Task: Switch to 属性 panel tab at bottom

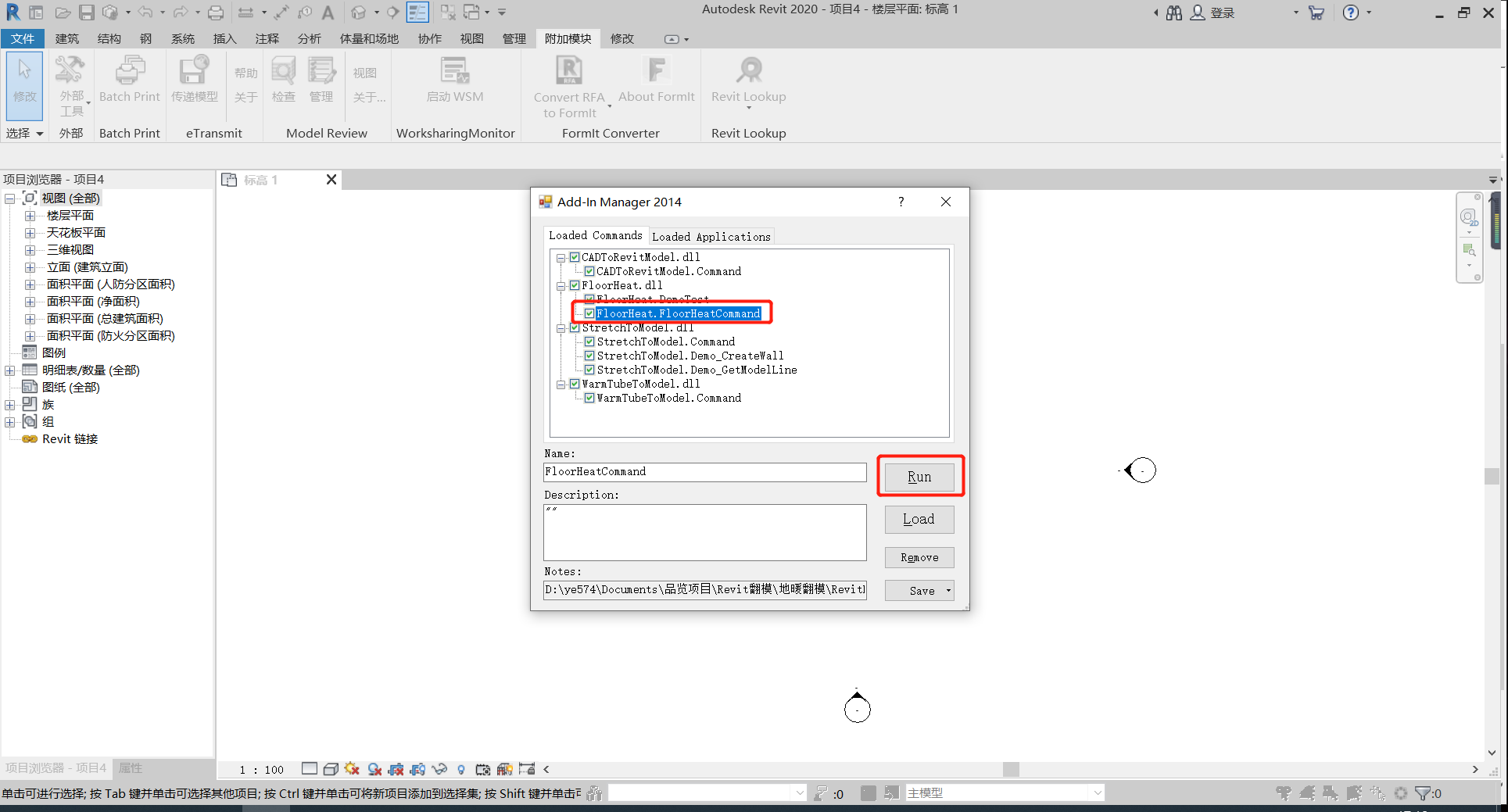Action: 130,768
